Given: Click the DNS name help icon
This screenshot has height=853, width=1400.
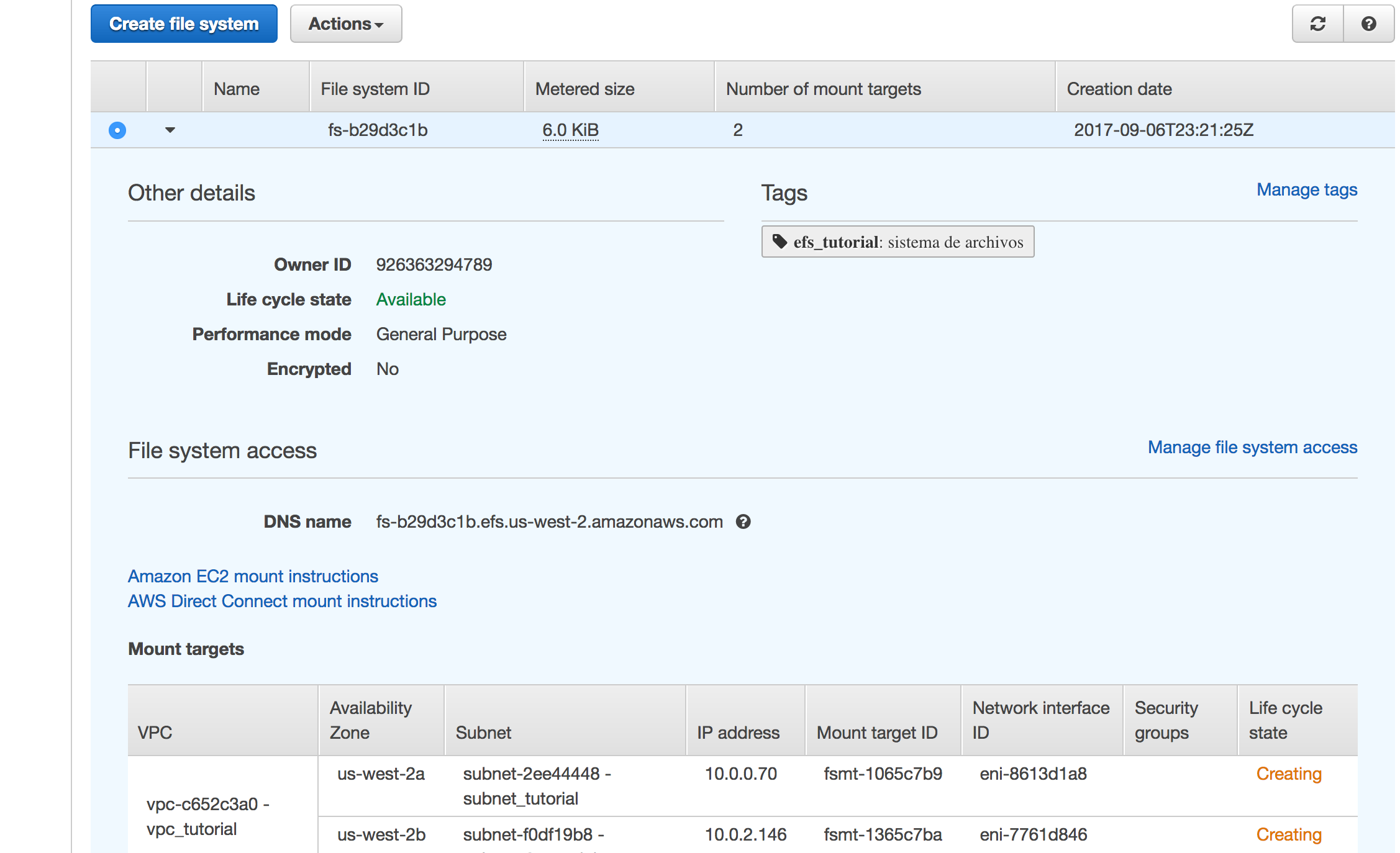Looking at the screenshot, I should tap(743, 521).
